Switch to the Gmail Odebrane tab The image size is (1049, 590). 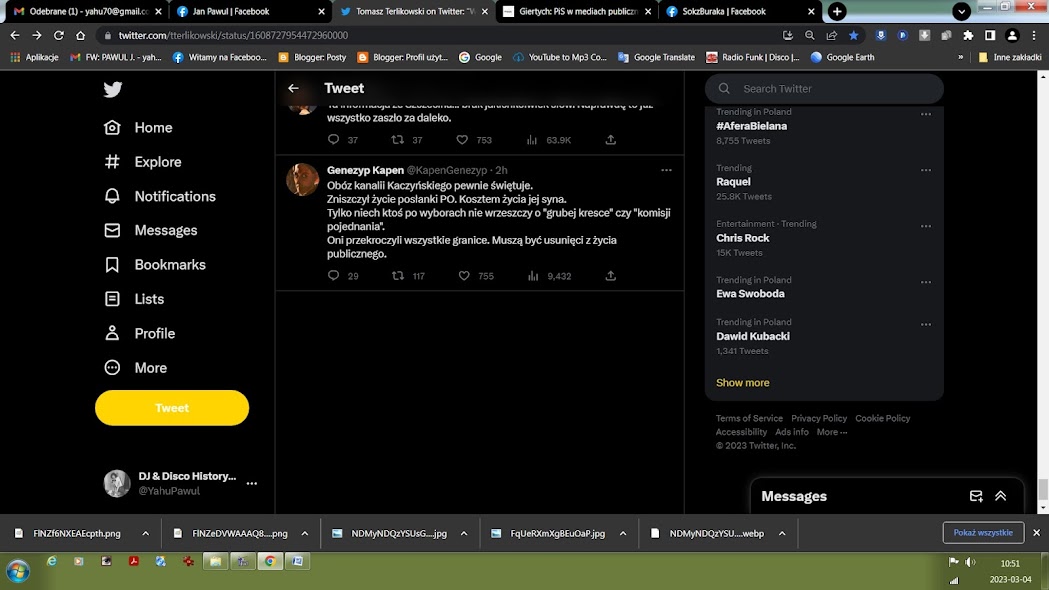pos(88,11)
